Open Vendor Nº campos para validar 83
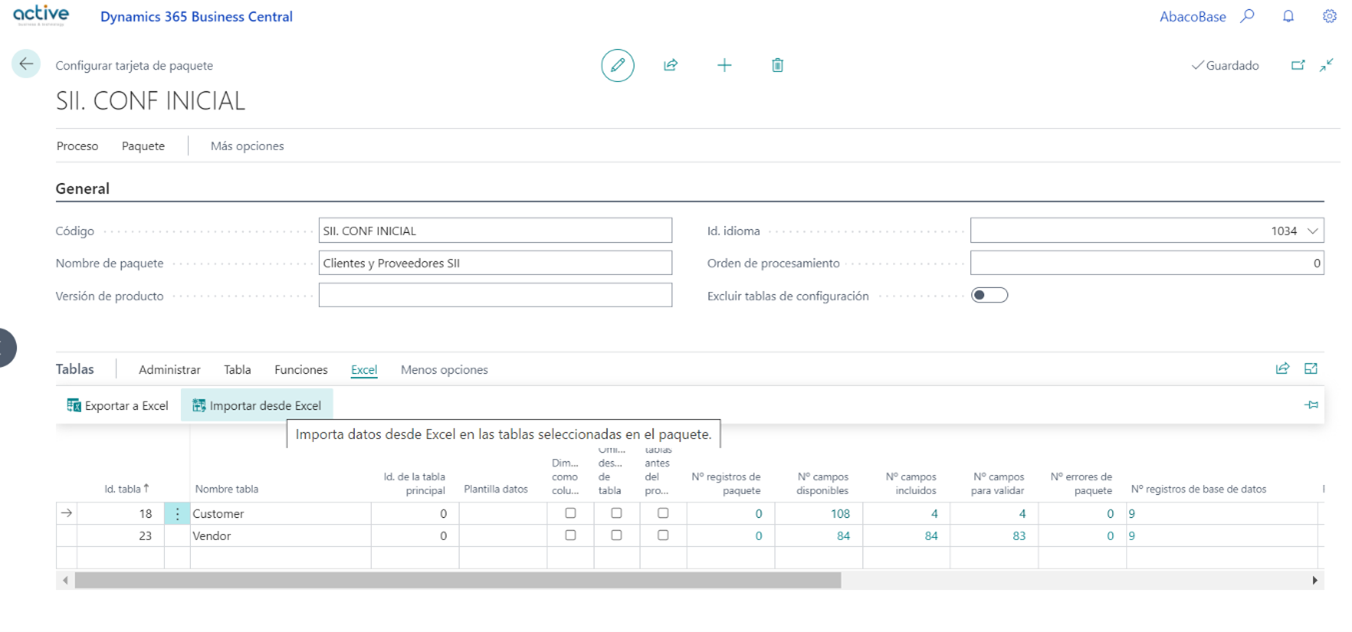Viewport: 1352px width, 632px height. pyautogui.click(x=1018, y=536)
